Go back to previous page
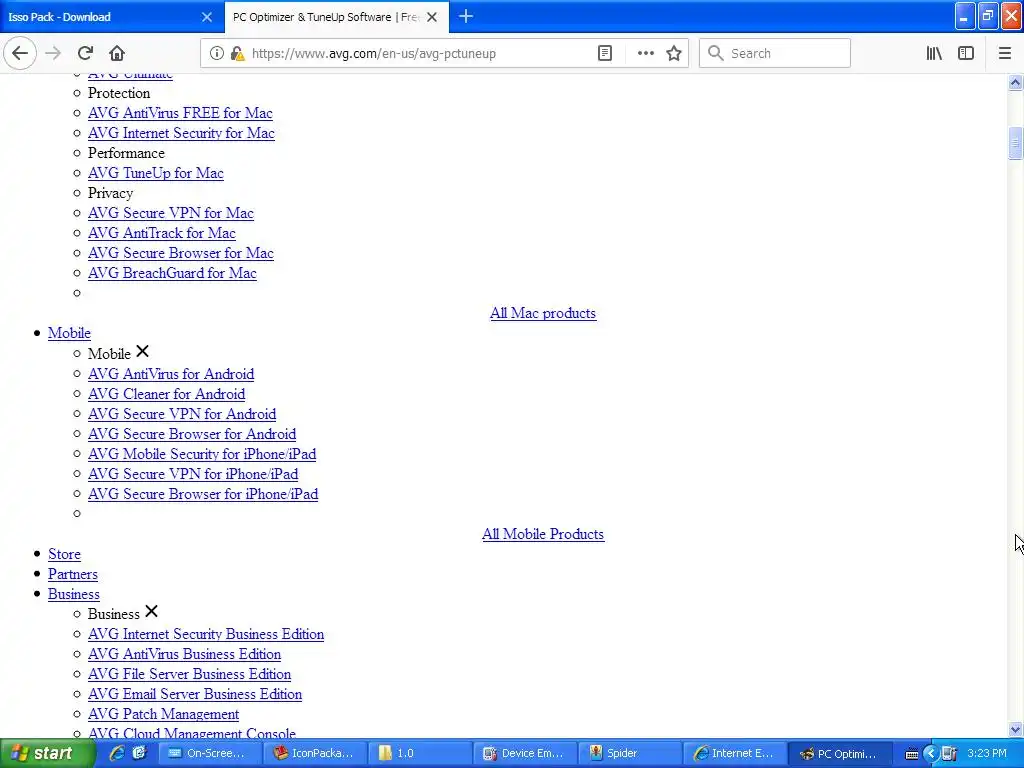The width and height of the screenshot is (1024, 768). [x=20, y=53]
